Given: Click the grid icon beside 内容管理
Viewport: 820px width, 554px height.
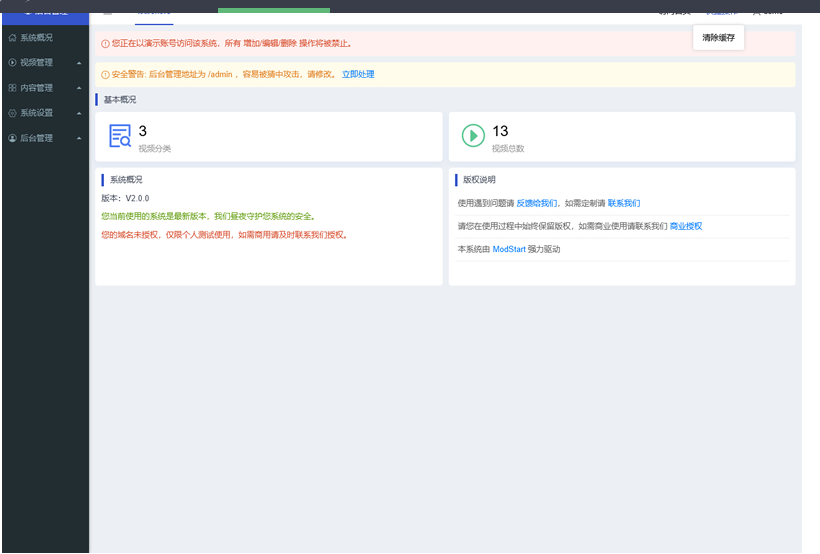Looking at the screenshot, I should pos(12,88).
